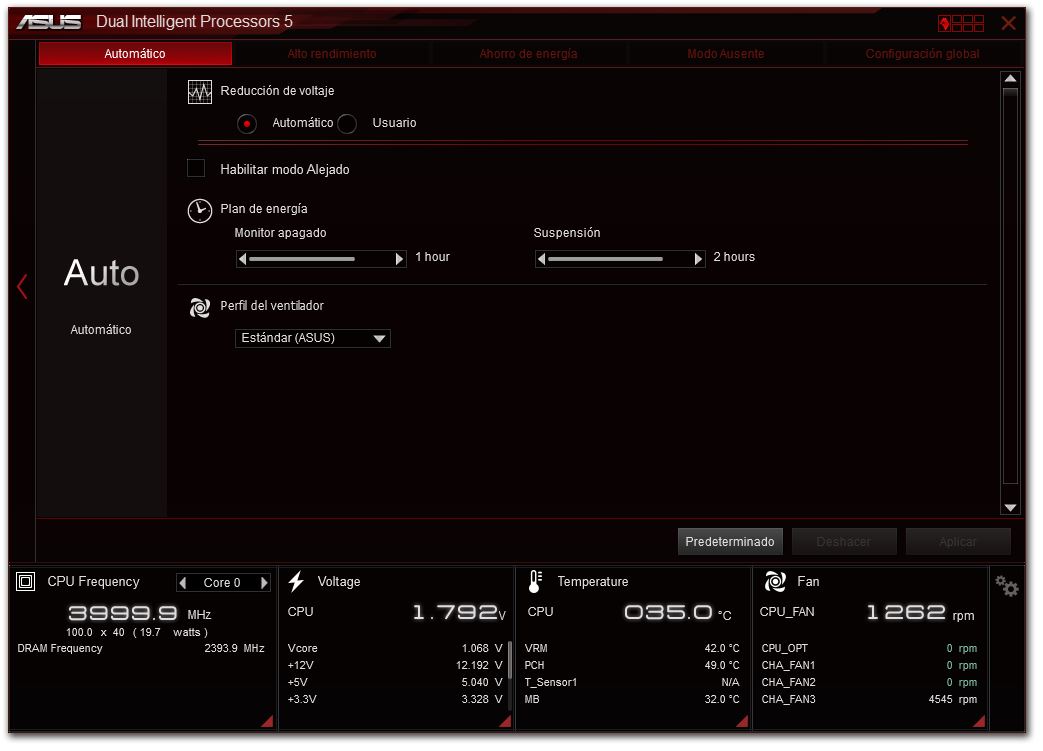1043x751 pixels.
Task: Click the "035.0" CPU temperature readout
Action: tap(668, 612)
